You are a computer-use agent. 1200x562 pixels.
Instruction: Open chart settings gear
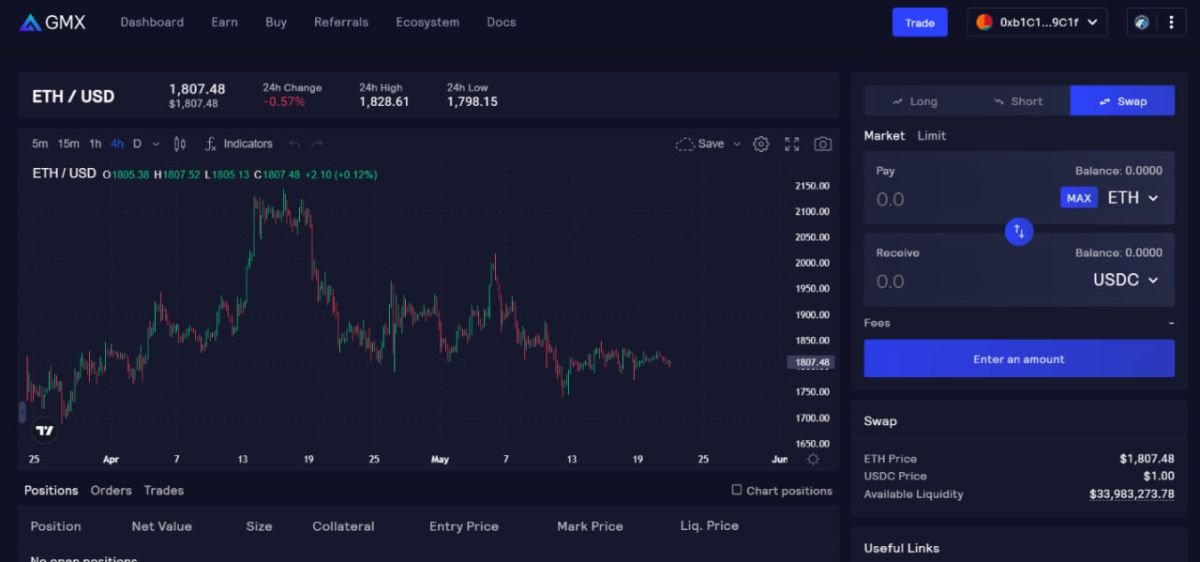tap(761, 144)
